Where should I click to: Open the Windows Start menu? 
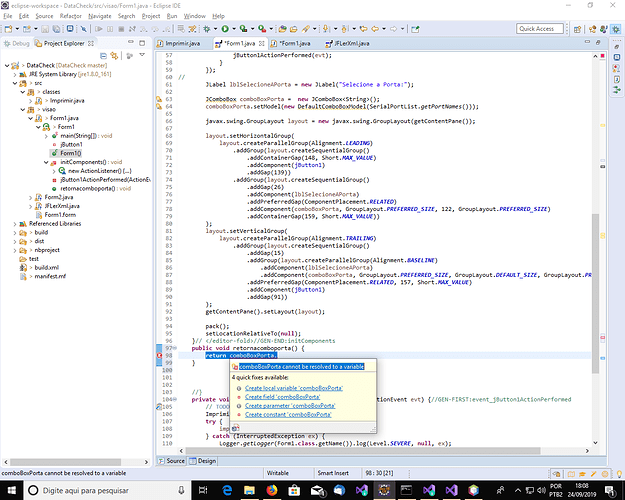12,490
